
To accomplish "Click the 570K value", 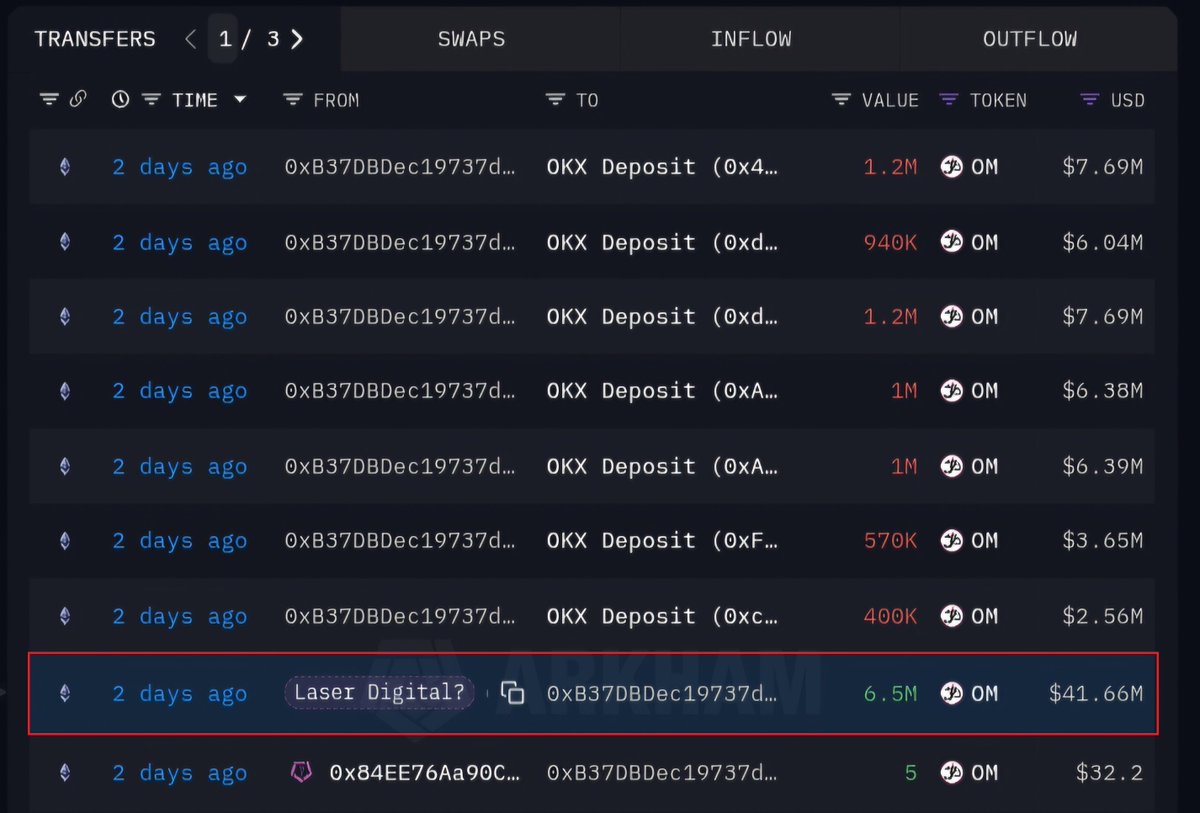I will 890,541.
